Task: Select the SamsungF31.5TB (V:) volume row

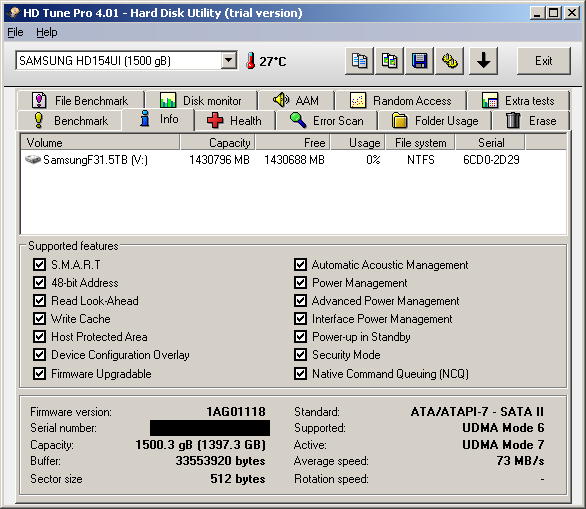Action: (293, 160)
